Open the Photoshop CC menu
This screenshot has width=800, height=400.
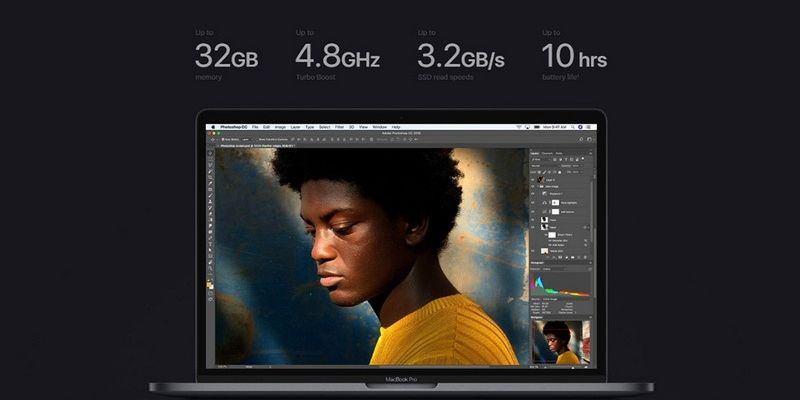pos(234,127)
